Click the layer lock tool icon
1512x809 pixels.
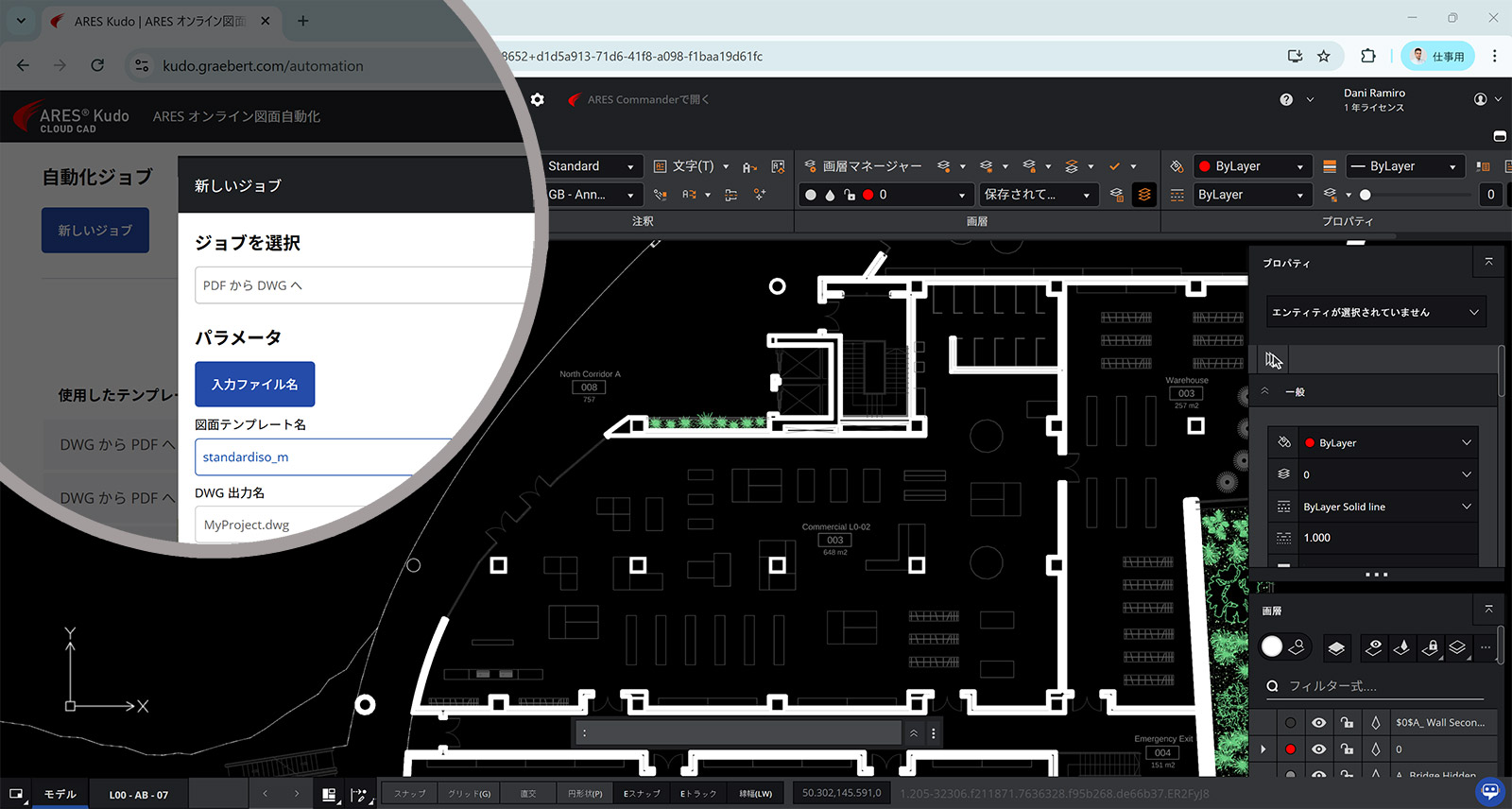[x=1431, y=647]
